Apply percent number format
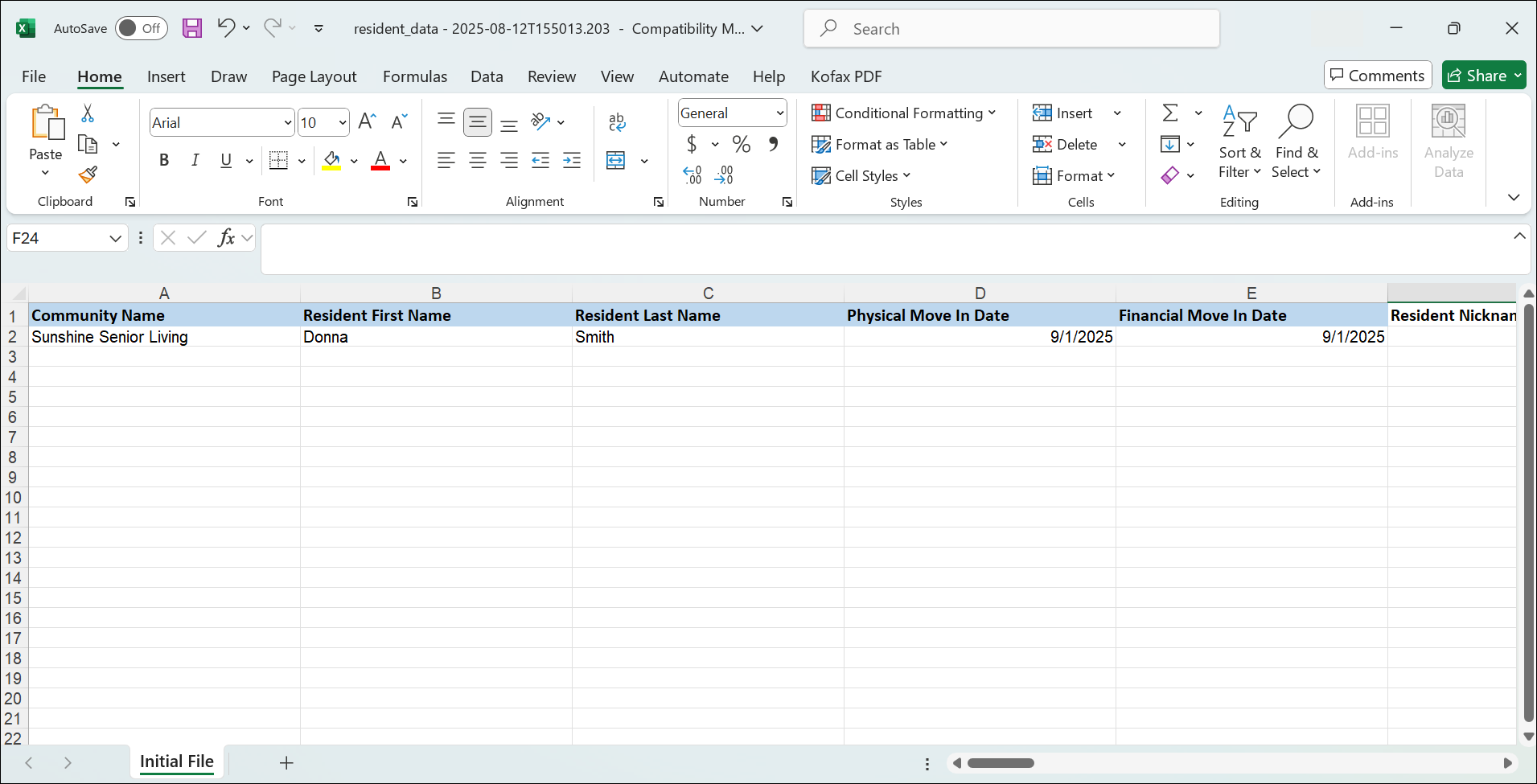1537x784 pixels. (x=740, y=144)
